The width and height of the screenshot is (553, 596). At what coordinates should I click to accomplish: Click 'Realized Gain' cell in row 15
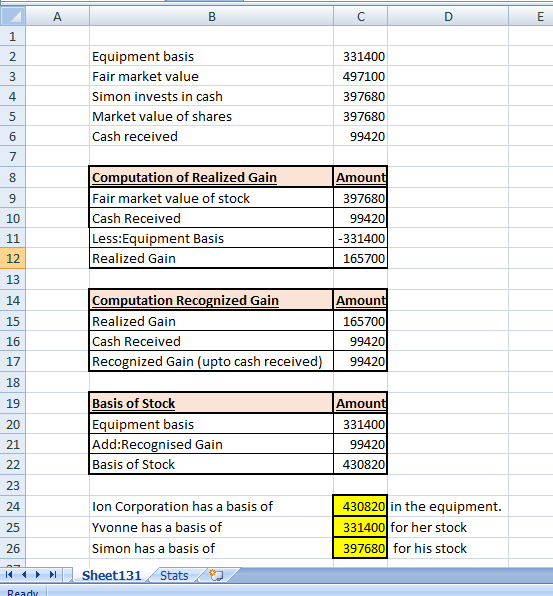pyautogui.click(x=211, y=321)
